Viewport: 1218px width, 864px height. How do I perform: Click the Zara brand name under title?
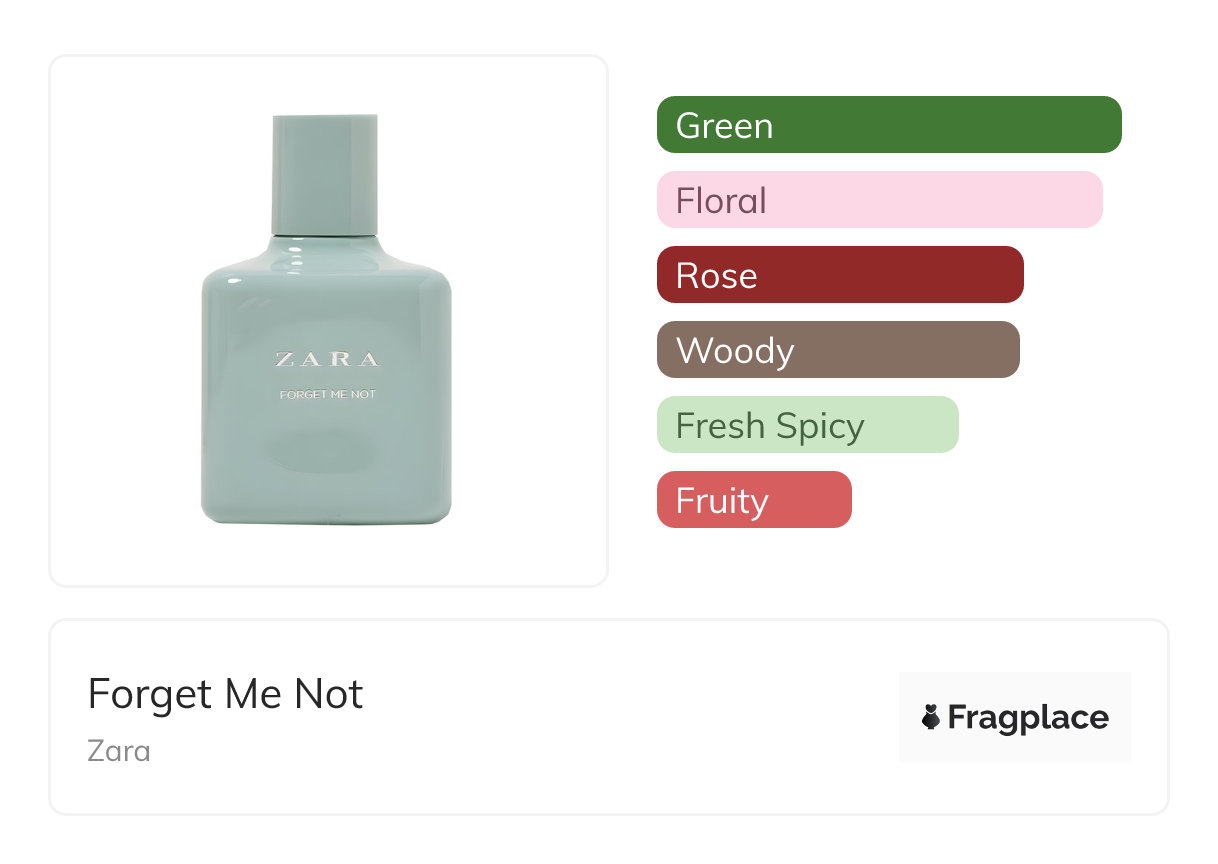119,750
